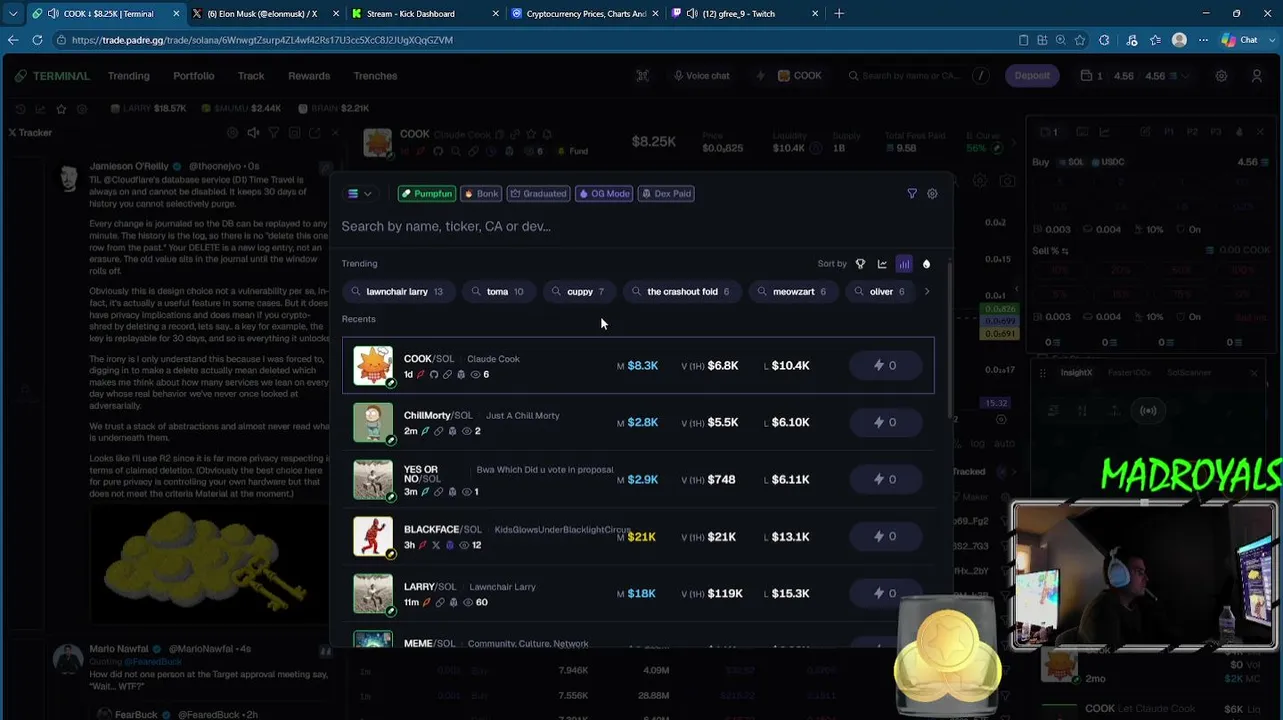
Task: Select the meowzart trending search
Action: click(x=794, y=292)
